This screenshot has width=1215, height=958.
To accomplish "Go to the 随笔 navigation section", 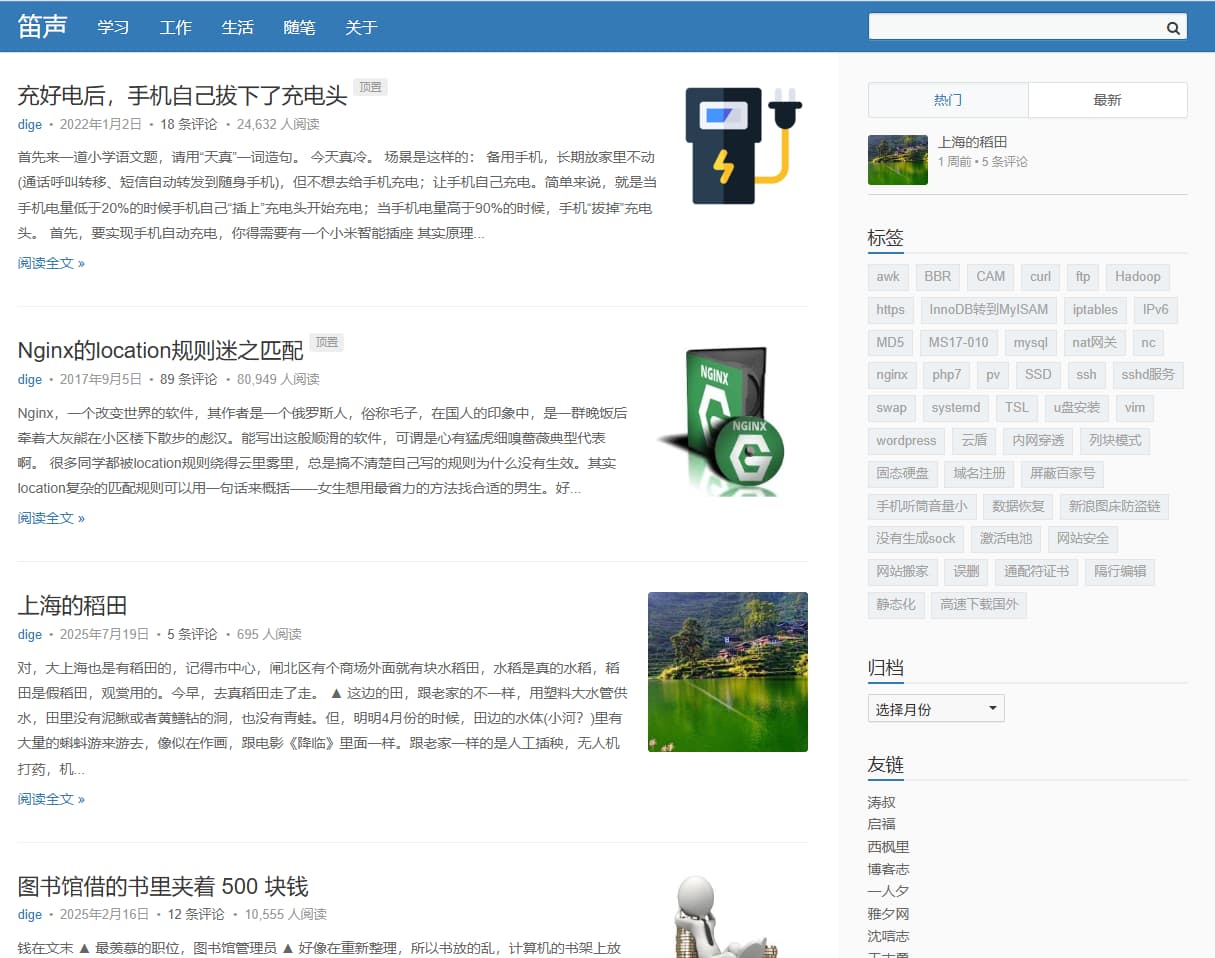I will pos(299,27).
